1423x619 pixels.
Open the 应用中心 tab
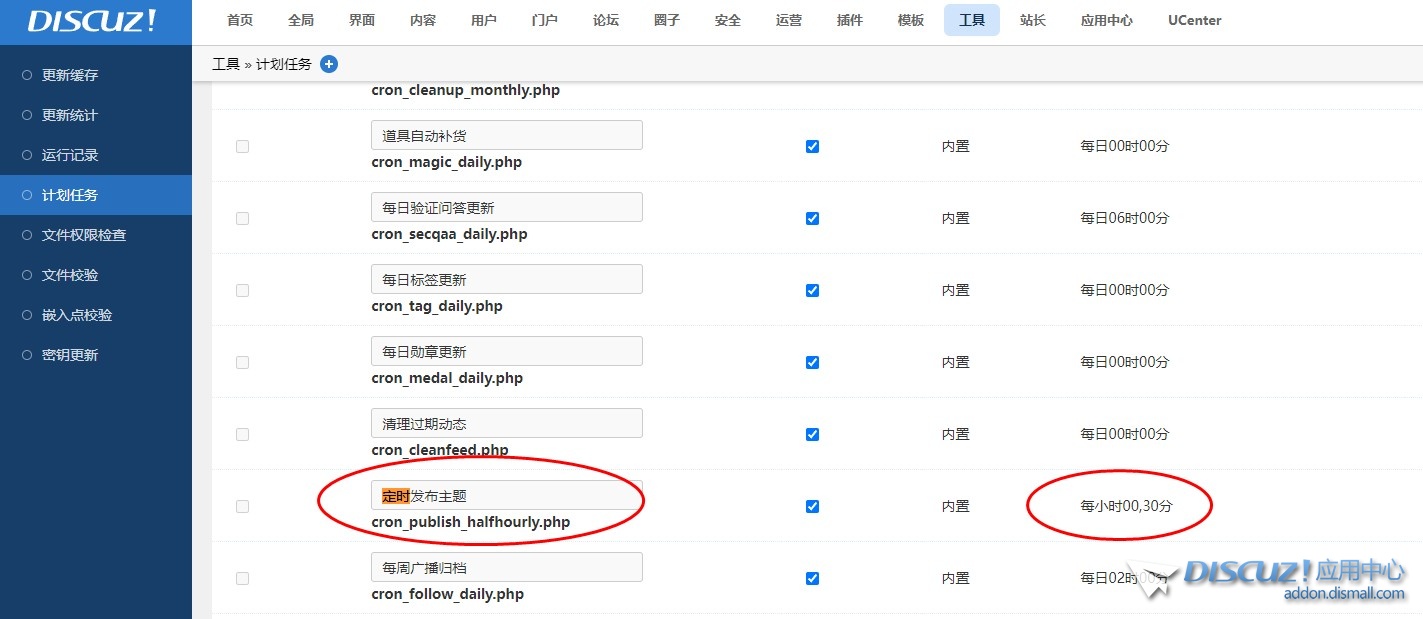pyautogui.click(x=1106, y=19)
